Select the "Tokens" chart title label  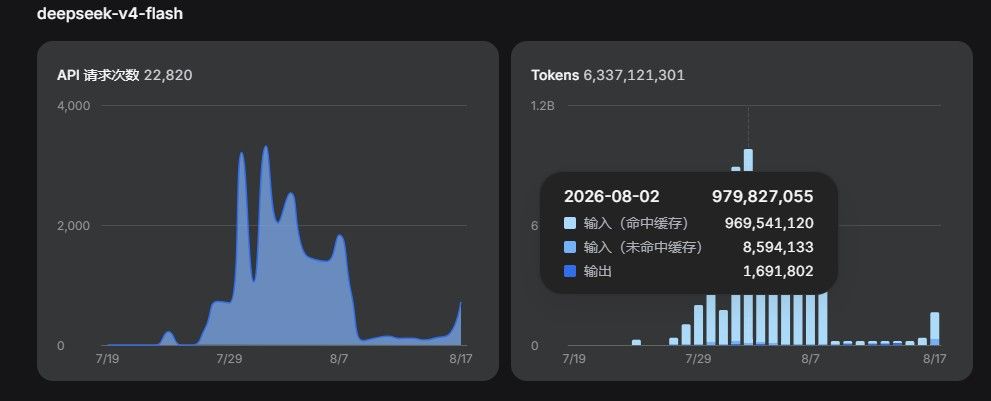555,75
